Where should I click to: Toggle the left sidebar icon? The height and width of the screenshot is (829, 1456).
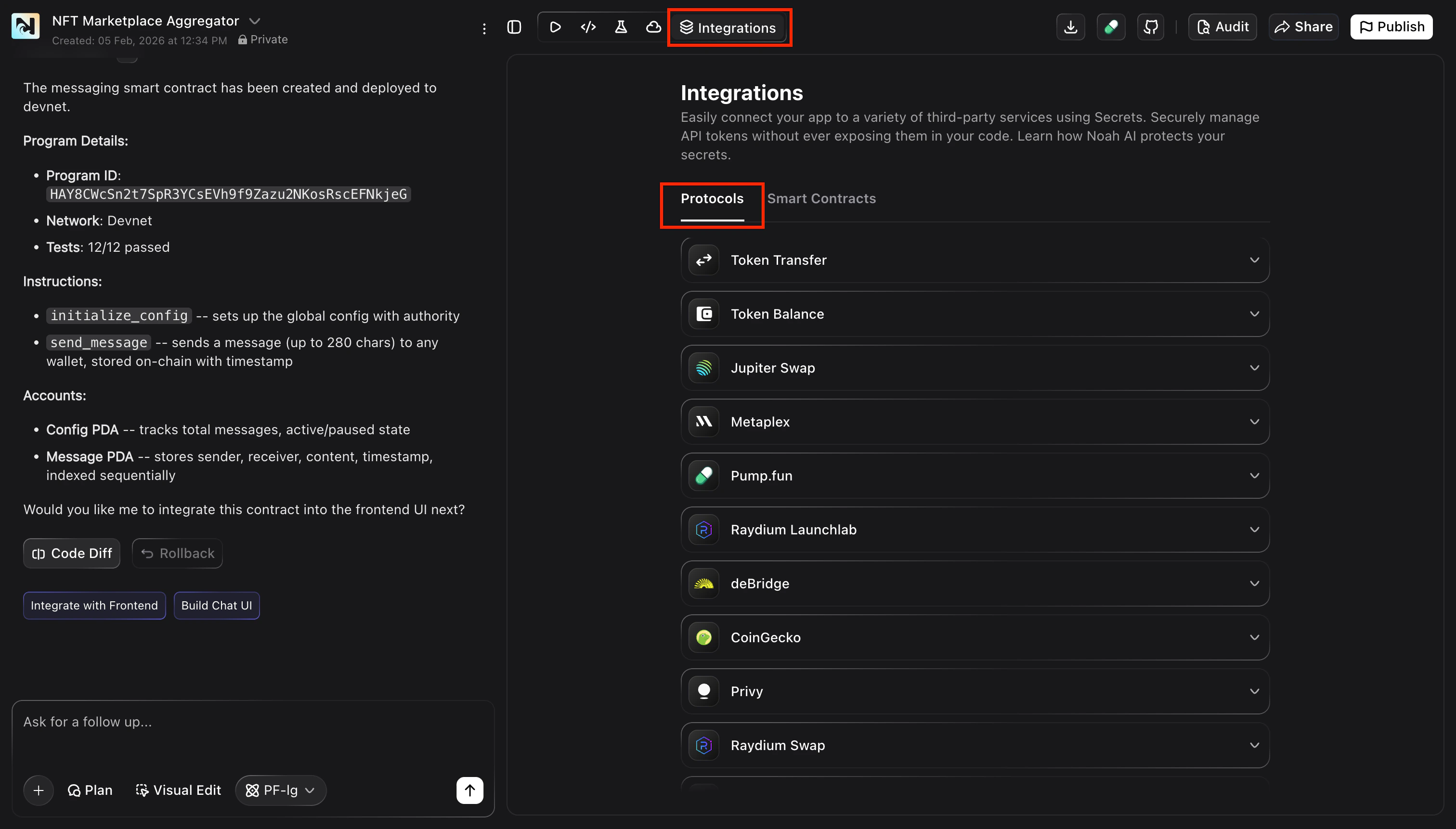click(514, 26)
